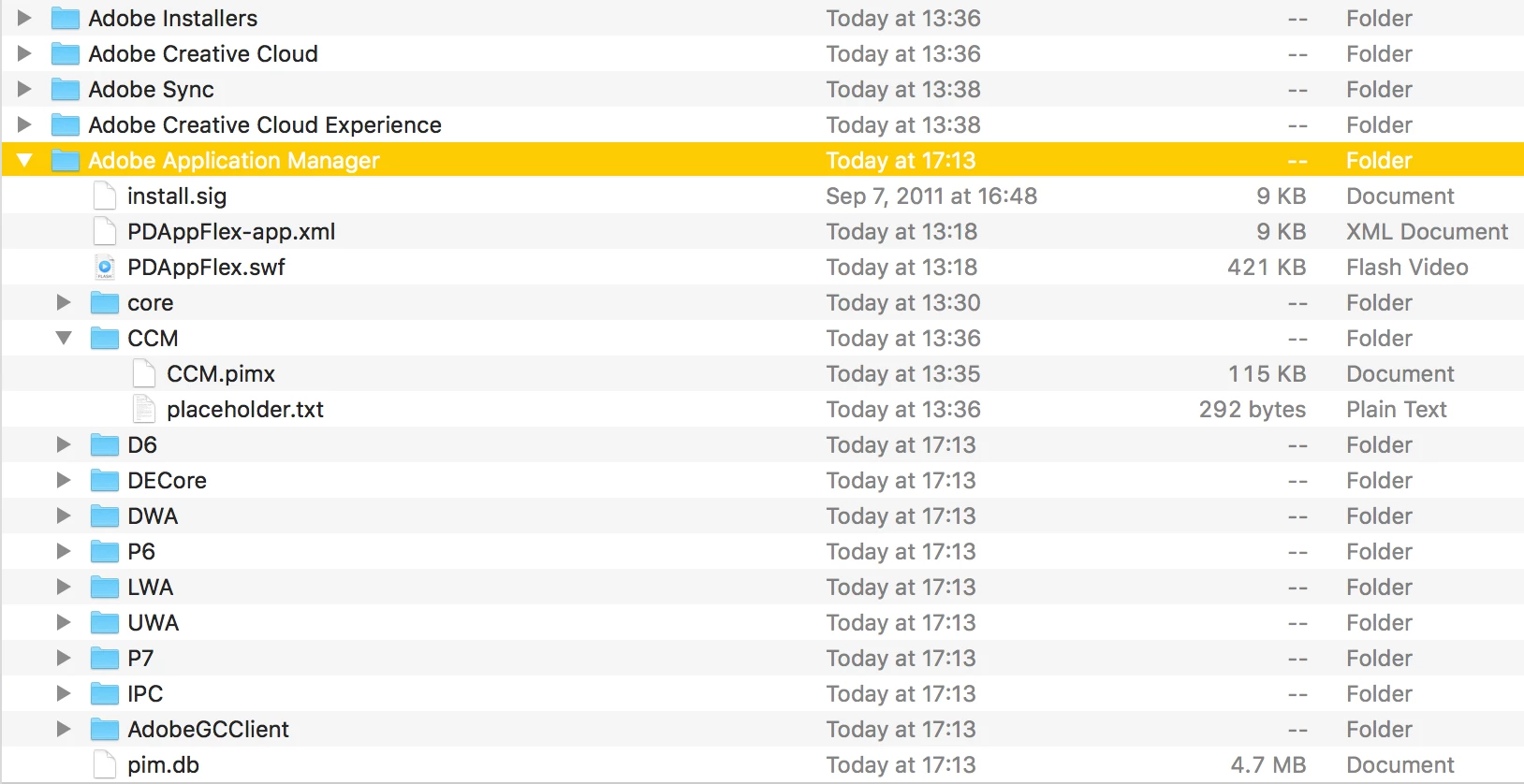Select the pim.db file name
Screen dimensions: 1524x784
coord(163,765)
